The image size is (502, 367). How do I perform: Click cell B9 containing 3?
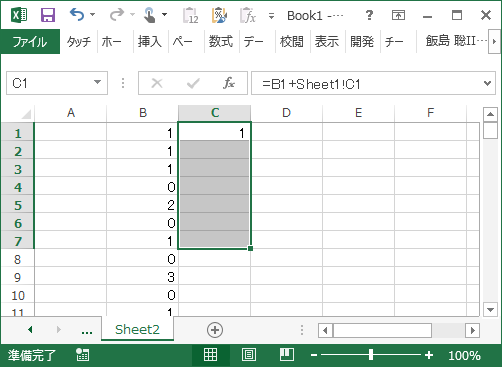pos(143,277)
